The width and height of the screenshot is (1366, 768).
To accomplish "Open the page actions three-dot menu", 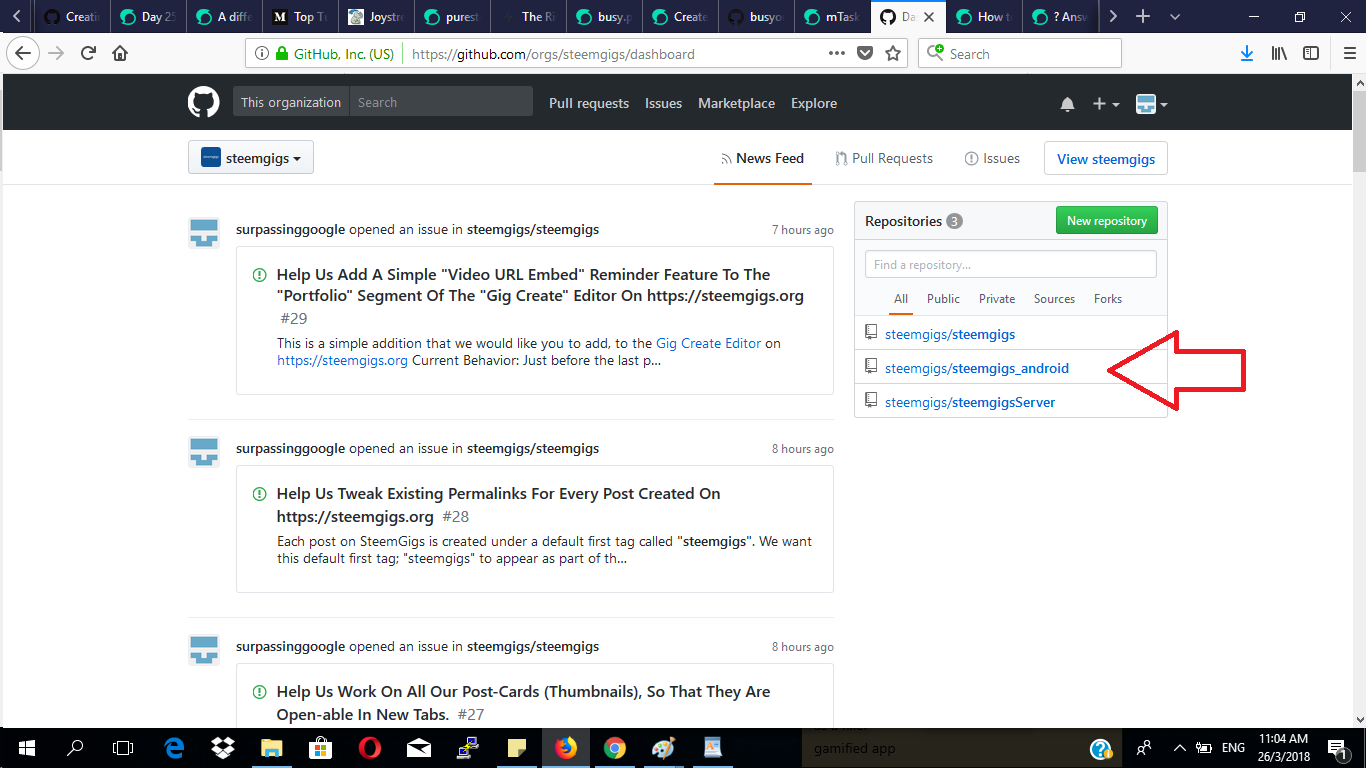I will coord(837,54).
